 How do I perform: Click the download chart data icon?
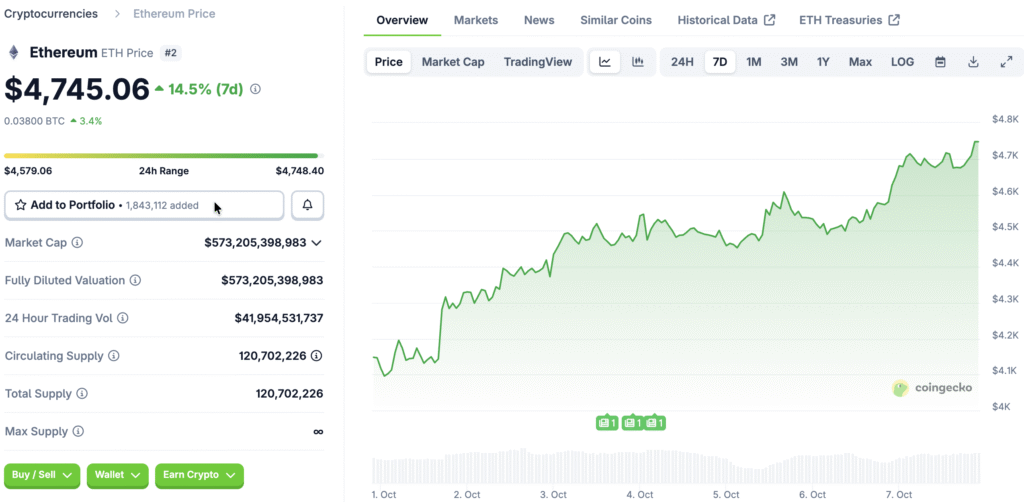point(973,62)
